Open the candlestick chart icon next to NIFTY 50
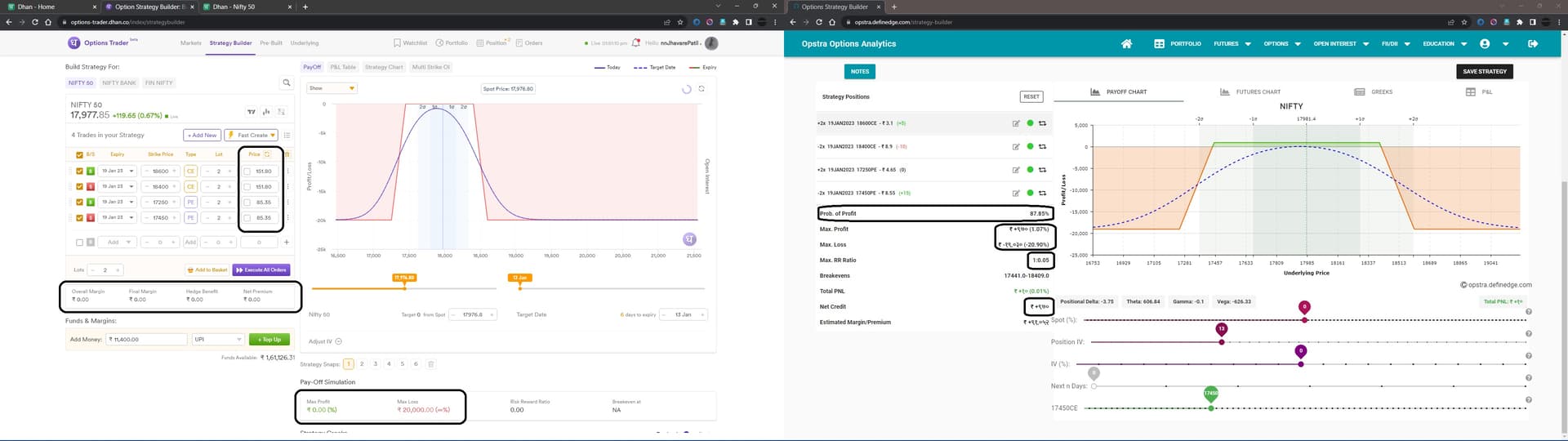The height and width of the screenshot is (441, 1568). coord(266,111)
